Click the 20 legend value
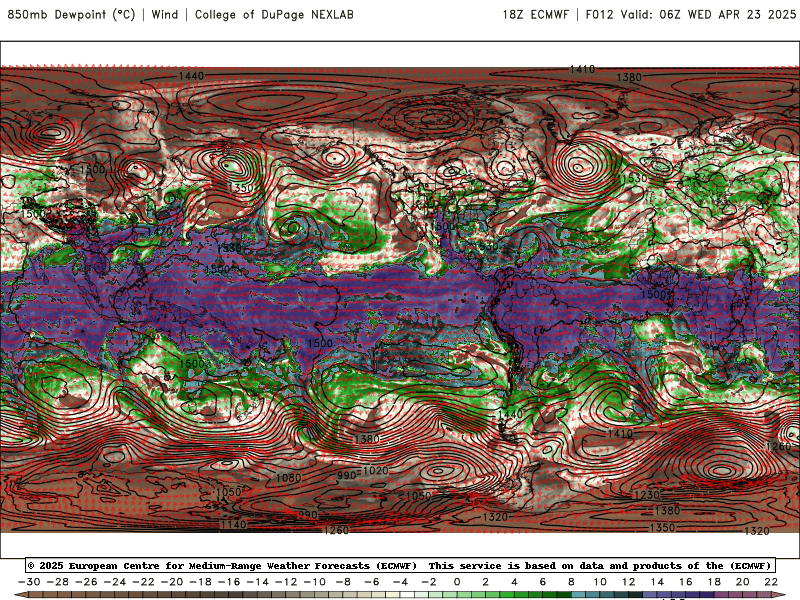Screen dimensions: 800x600 743,582
